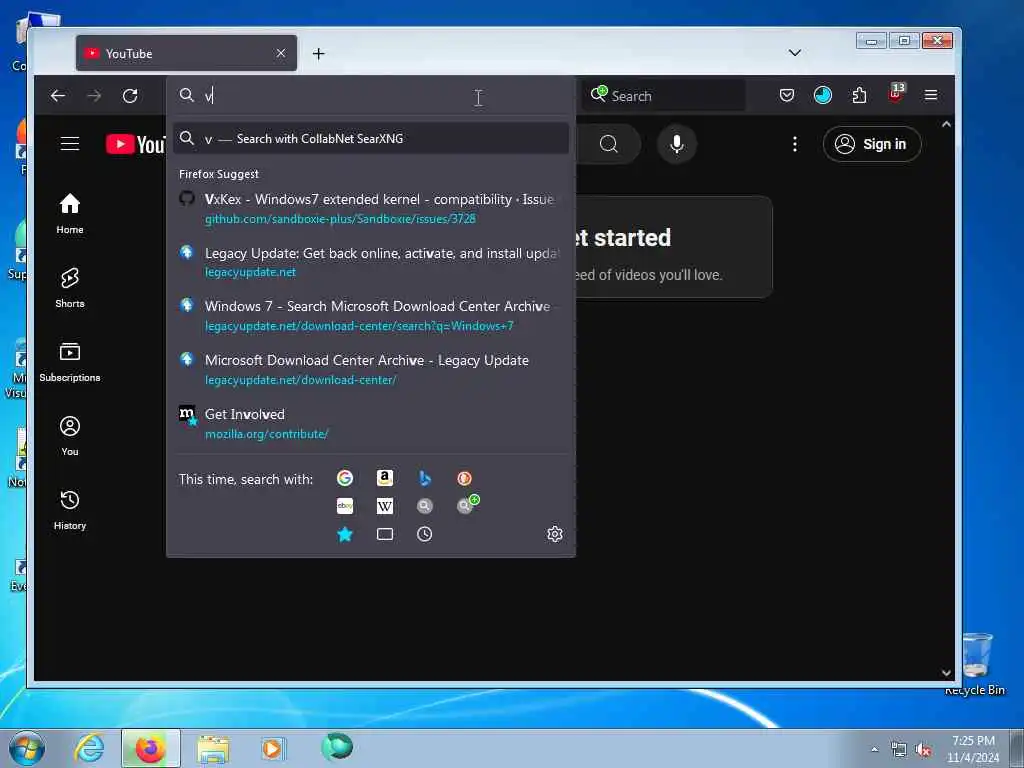The height and width of the screenshot is (768, 1024).
Task: Open the Legacy Update: Get back online suggestion
Action: [x=371, y=262]
